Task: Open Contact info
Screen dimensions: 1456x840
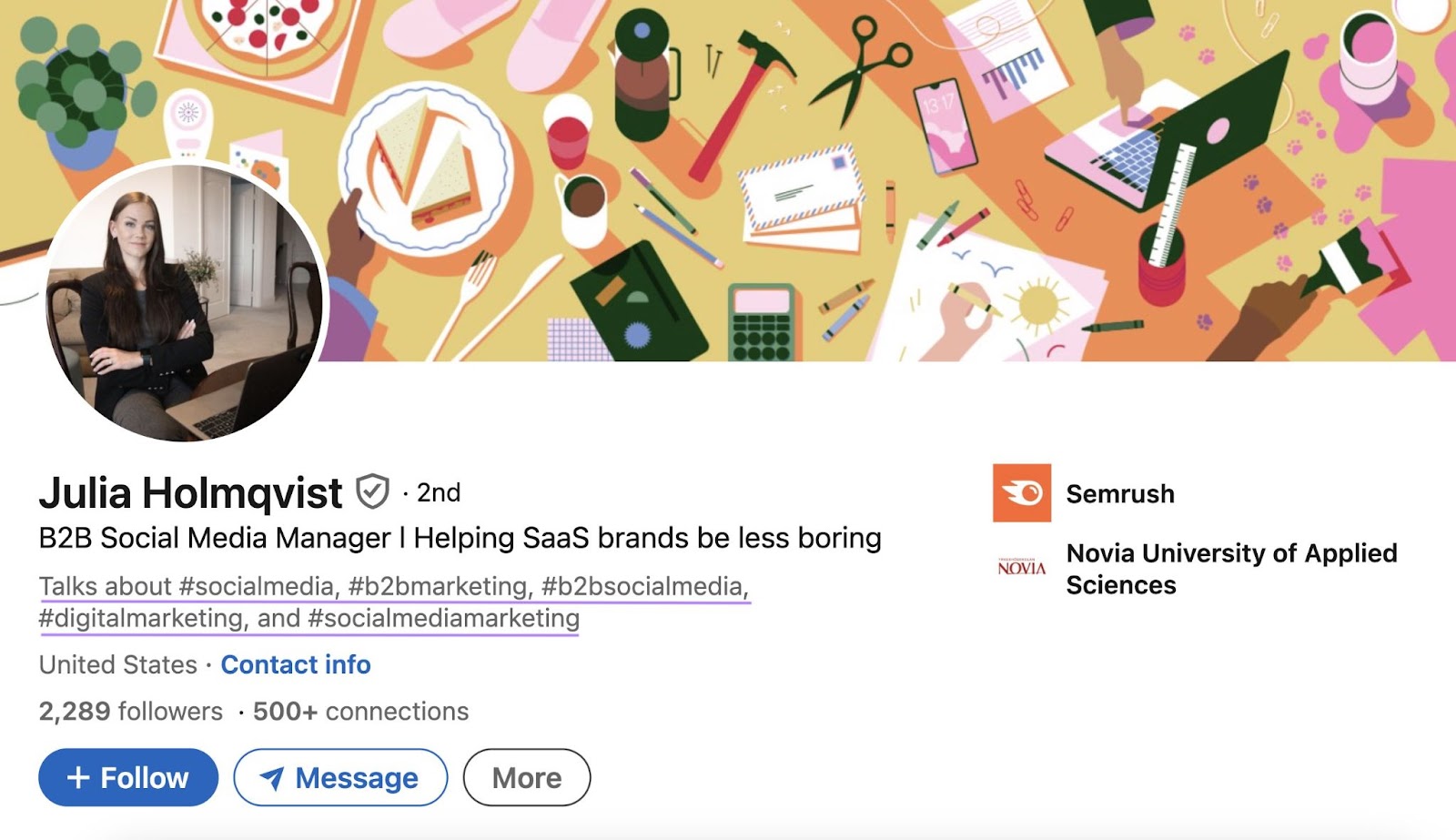Action: 295,664
